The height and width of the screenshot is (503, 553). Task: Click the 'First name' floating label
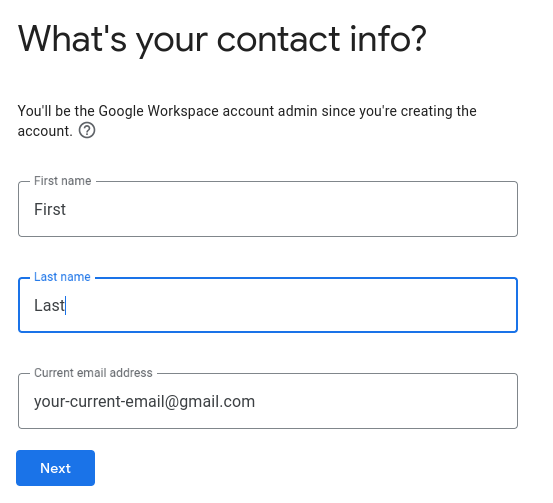tap(62, 181)
